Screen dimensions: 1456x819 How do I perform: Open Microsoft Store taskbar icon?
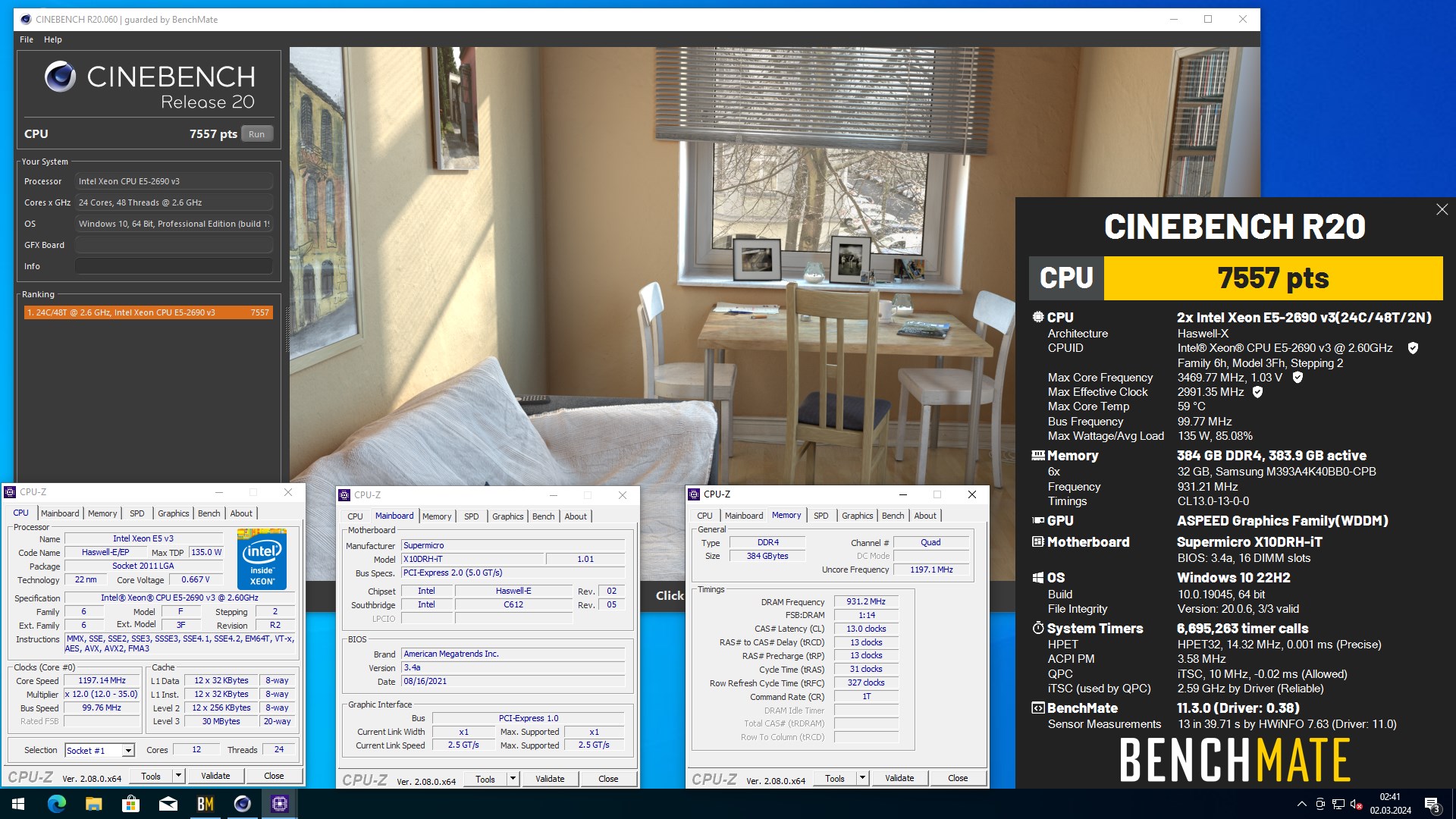[130, 804]
